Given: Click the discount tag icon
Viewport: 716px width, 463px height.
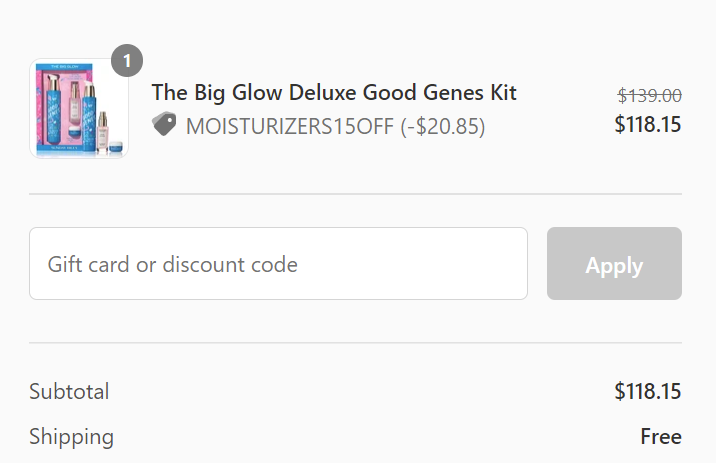Looking at the screenshot, I should tap(164, 124).
